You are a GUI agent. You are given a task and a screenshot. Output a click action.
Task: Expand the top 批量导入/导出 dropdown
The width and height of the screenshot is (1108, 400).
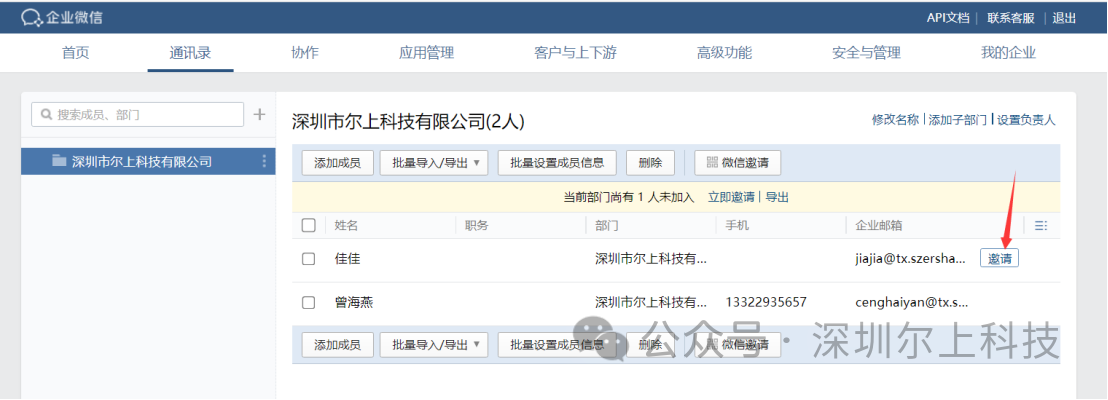[x=433, y=163]
